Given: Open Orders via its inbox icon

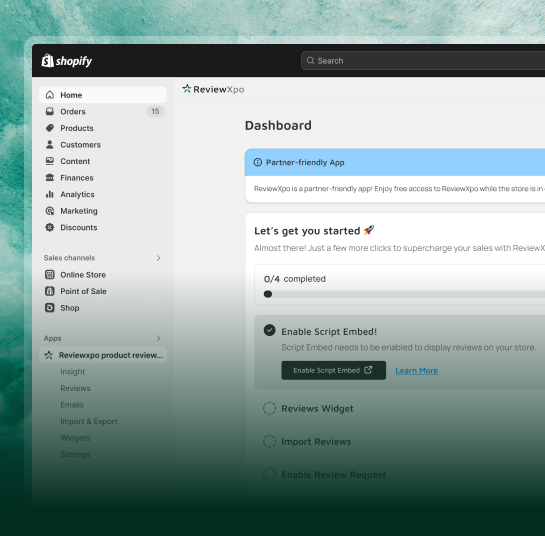Looking at the screenshot, I should [50, 111].
